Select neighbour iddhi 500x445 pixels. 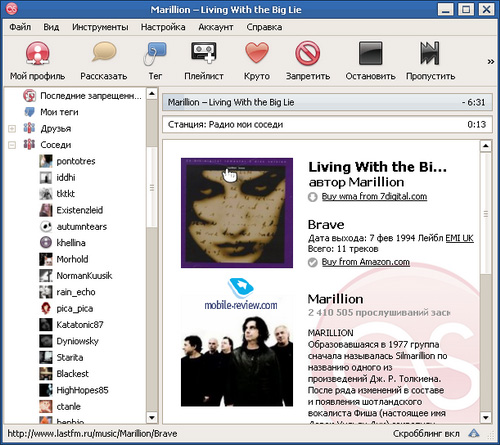click(66, 178)
